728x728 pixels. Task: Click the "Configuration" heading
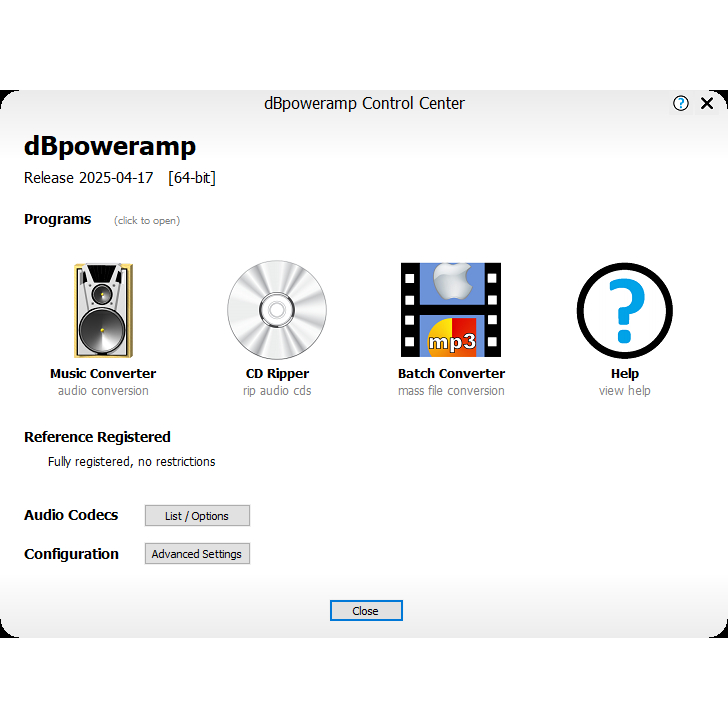click(x=72, y=554)
